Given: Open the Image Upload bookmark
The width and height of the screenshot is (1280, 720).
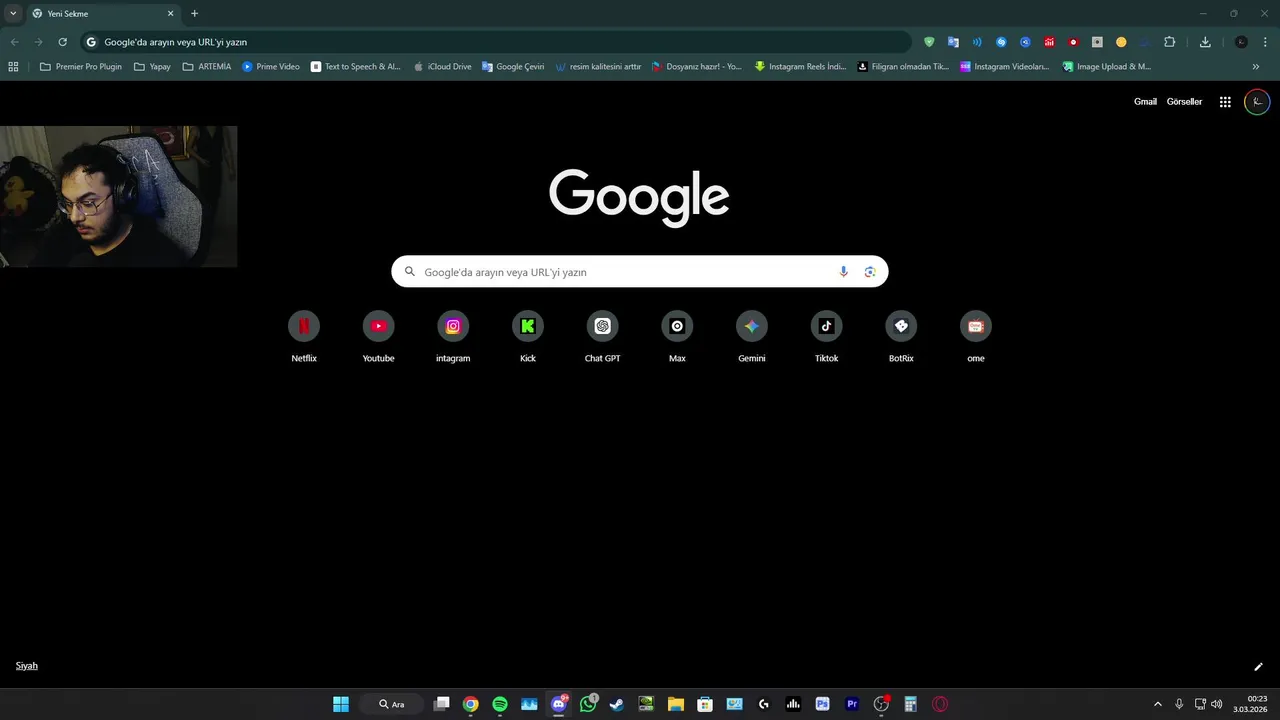Looking at the screenshot, I should (x=1107, y=67).
